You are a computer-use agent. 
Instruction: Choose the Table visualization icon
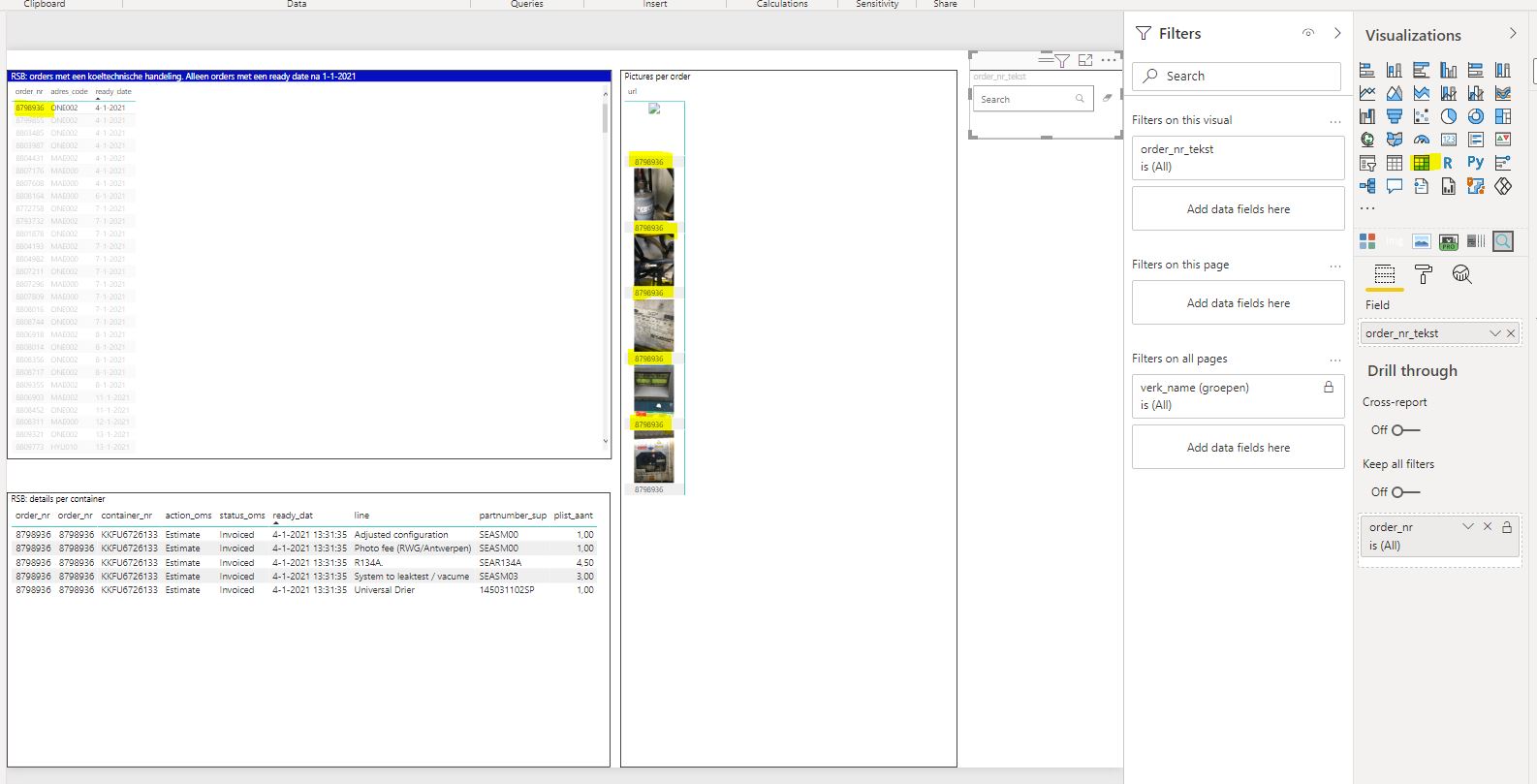[x=1395, y=163]
